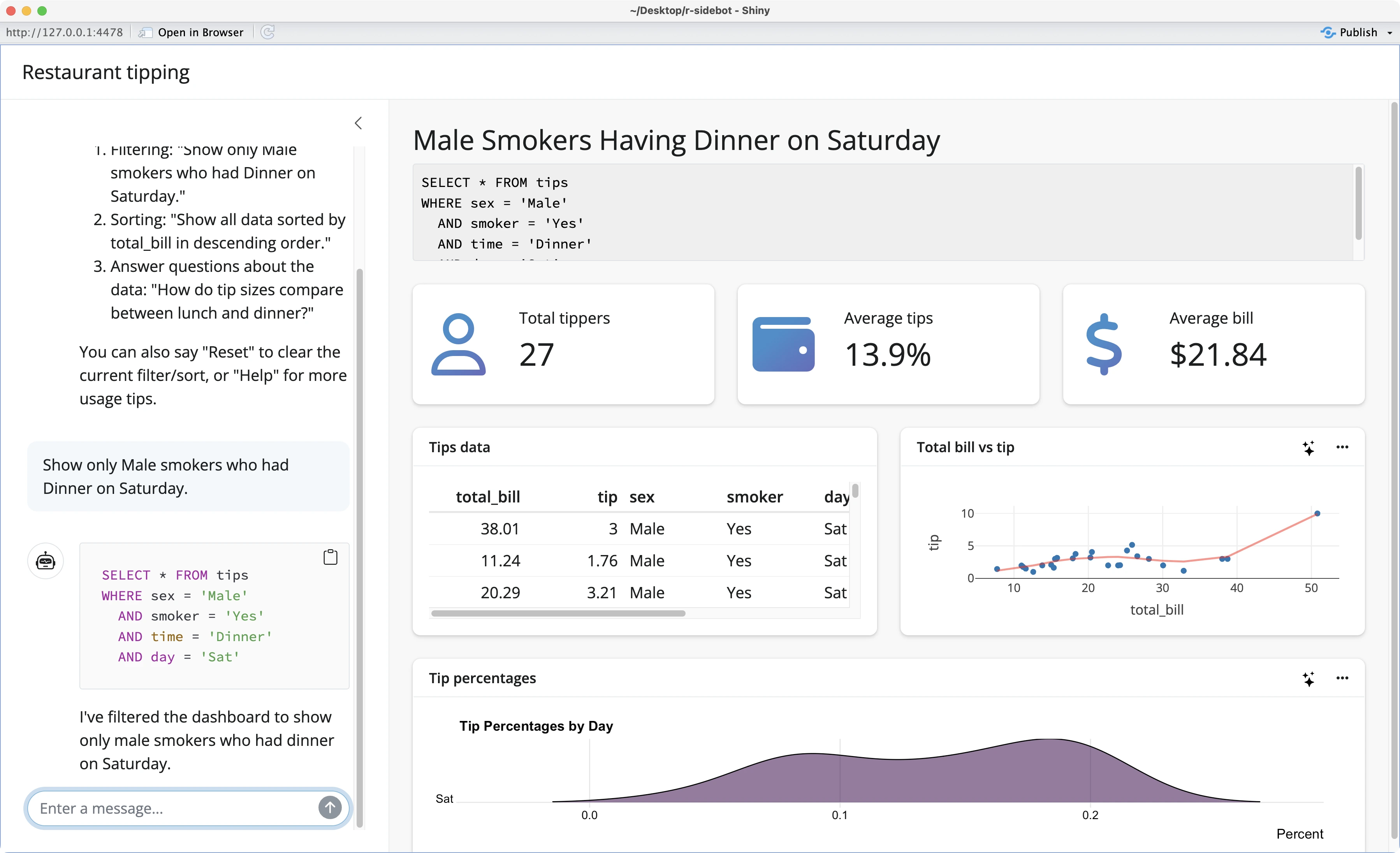Click the Total bill vs tip card title

(965, 447)
